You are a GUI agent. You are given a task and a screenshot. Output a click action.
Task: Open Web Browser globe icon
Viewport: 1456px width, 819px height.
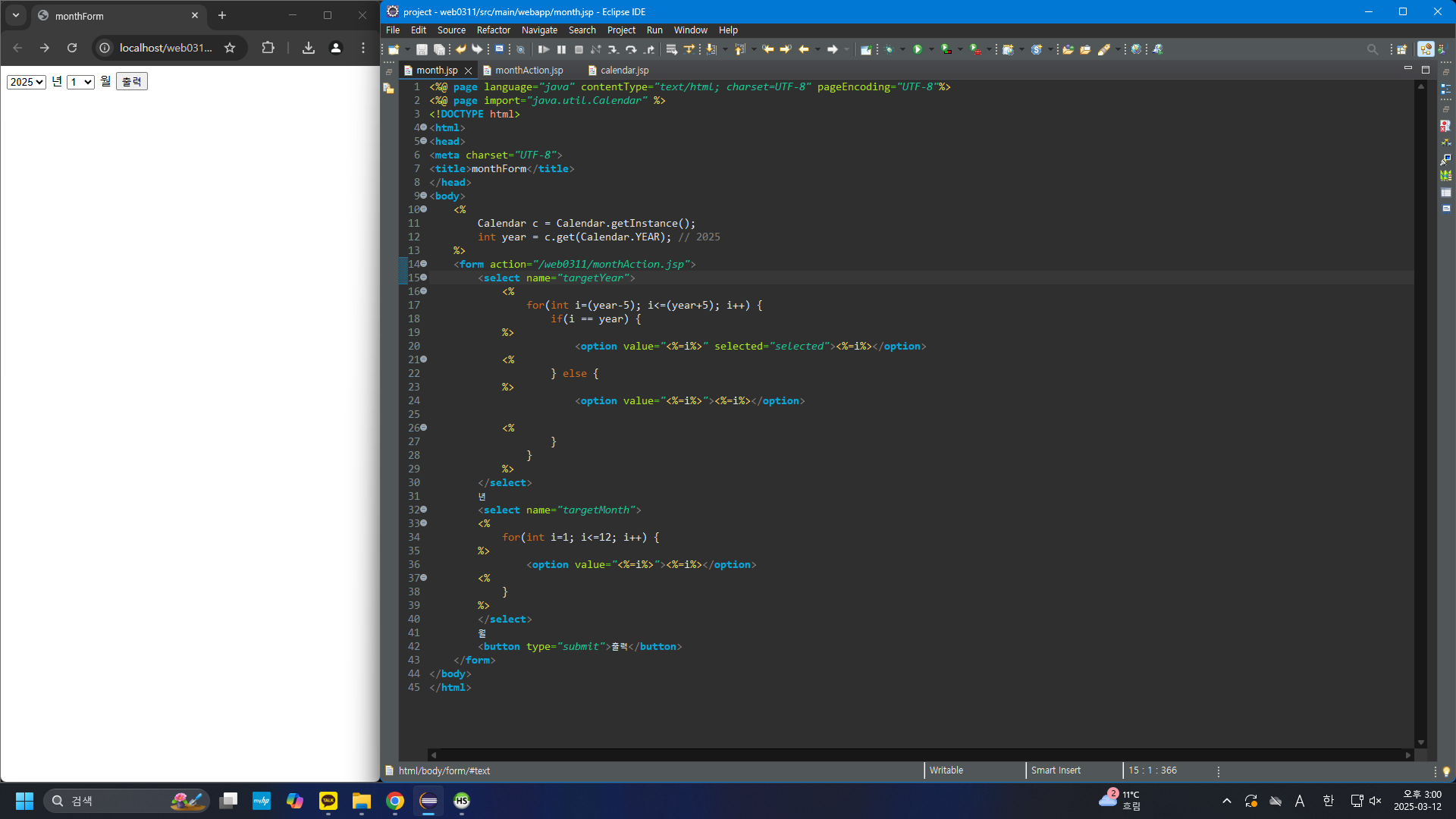click(x=1135, y=49)
